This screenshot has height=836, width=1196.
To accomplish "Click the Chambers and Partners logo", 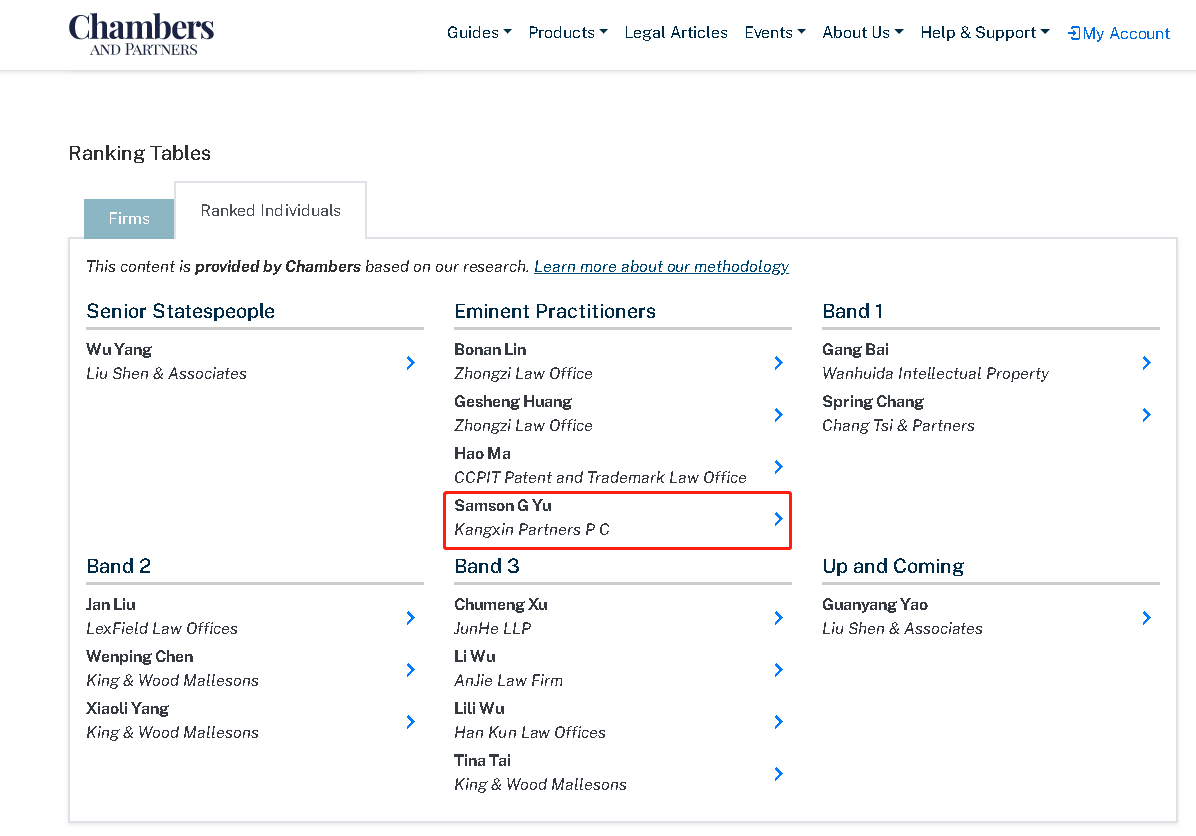I will (141, 34).
